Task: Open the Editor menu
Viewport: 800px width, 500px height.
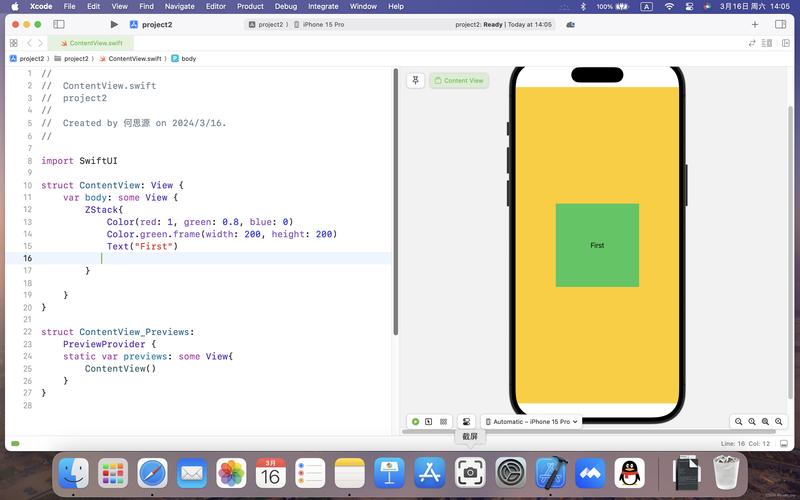Action: [215, 6]
